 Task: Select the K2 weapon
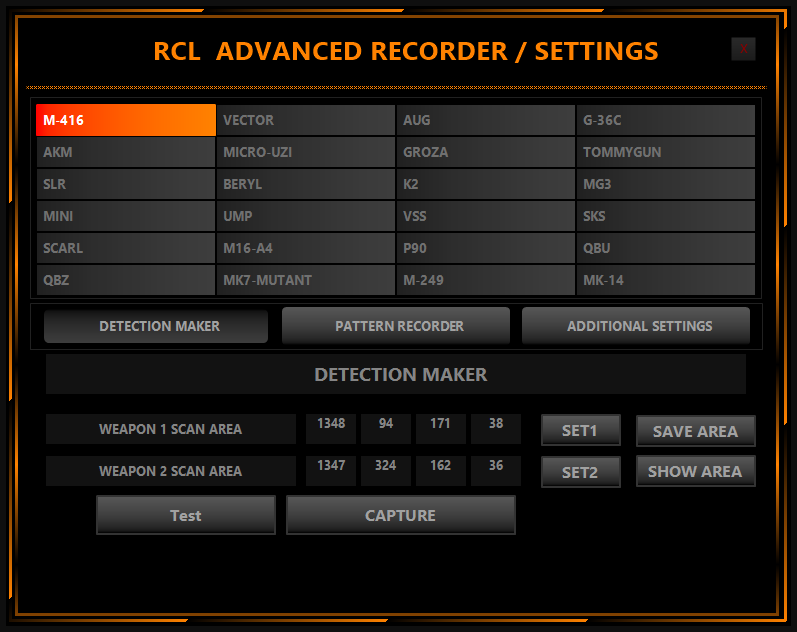tap(486, 184)
